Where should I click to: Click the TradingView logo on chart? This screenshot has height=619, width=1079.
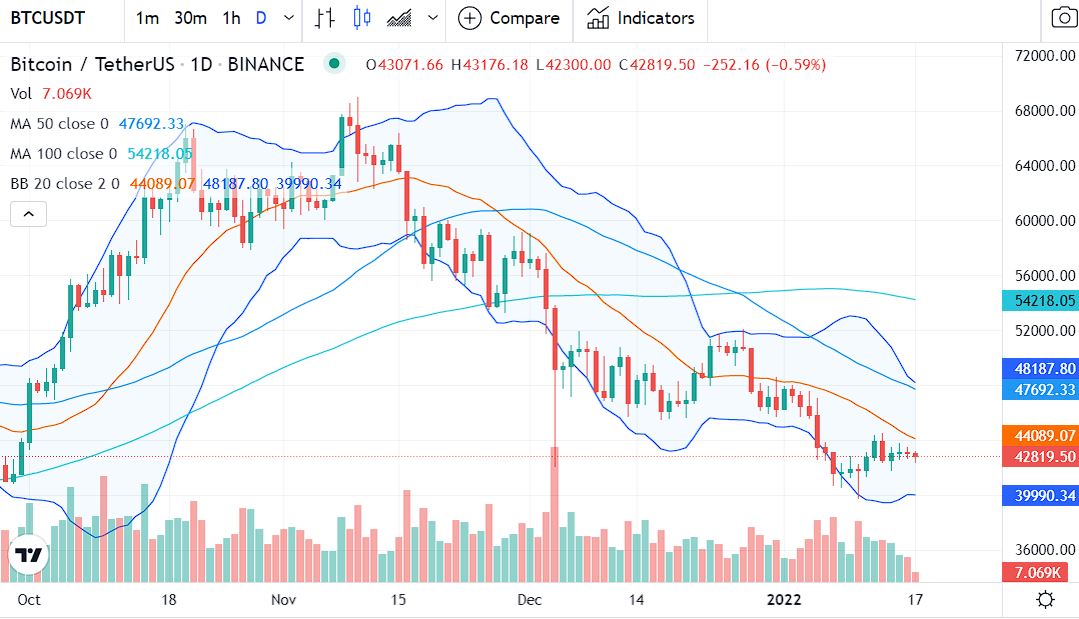click(x=27, y=556)
